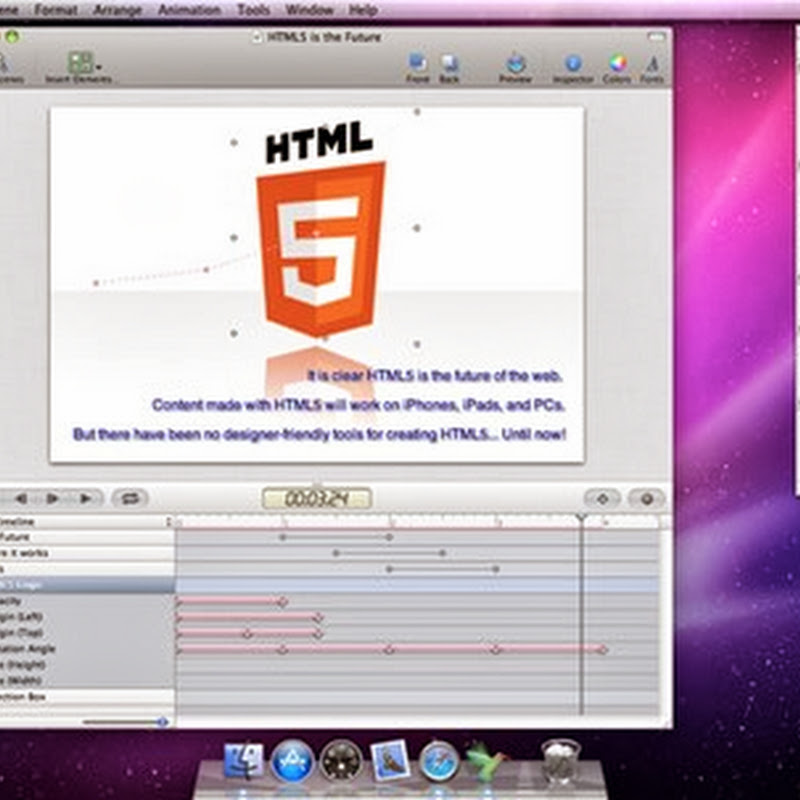Click the last Rotation Angle keyframe

[x=603, y=649]
